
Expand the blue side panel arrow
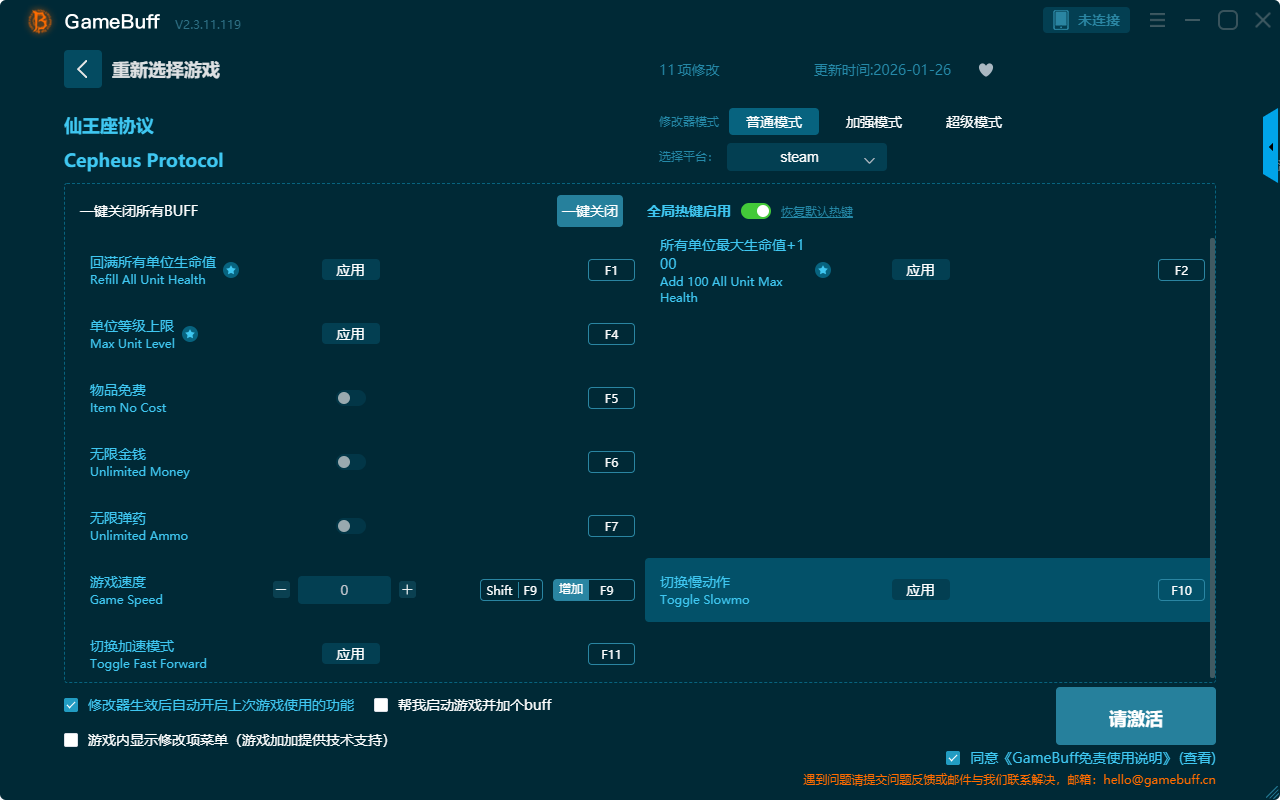1271,147
